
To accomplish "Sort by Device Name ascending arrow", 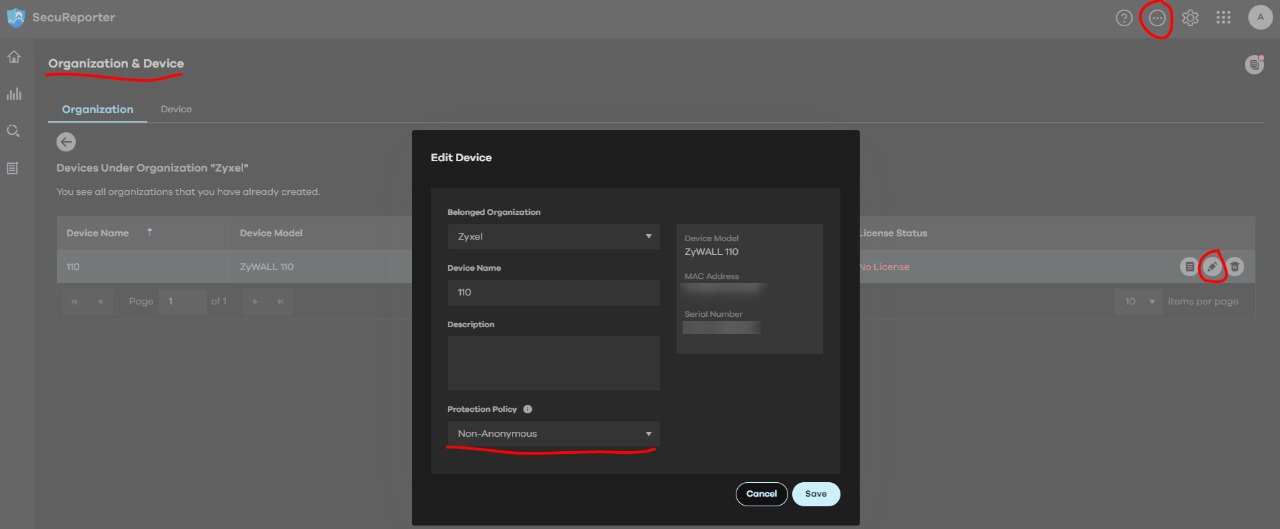I will (x=150, y=232).
